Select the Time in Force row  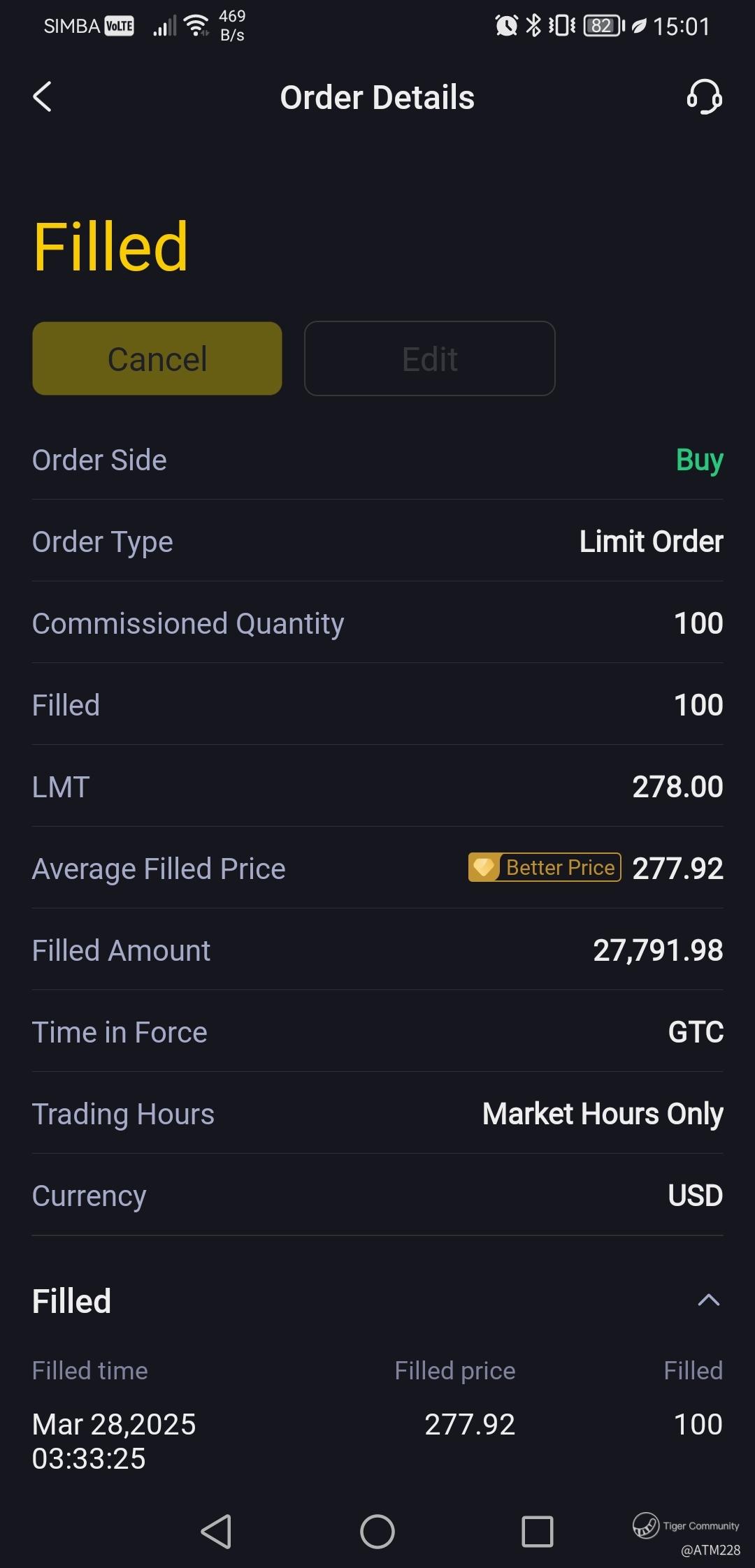(377, 1032)
